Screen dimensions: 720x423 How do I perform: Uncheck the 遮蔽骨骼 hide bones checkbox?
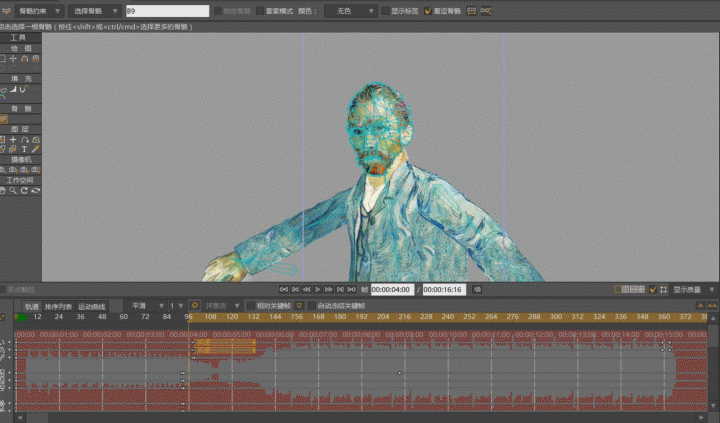click(x=428, y=11)
